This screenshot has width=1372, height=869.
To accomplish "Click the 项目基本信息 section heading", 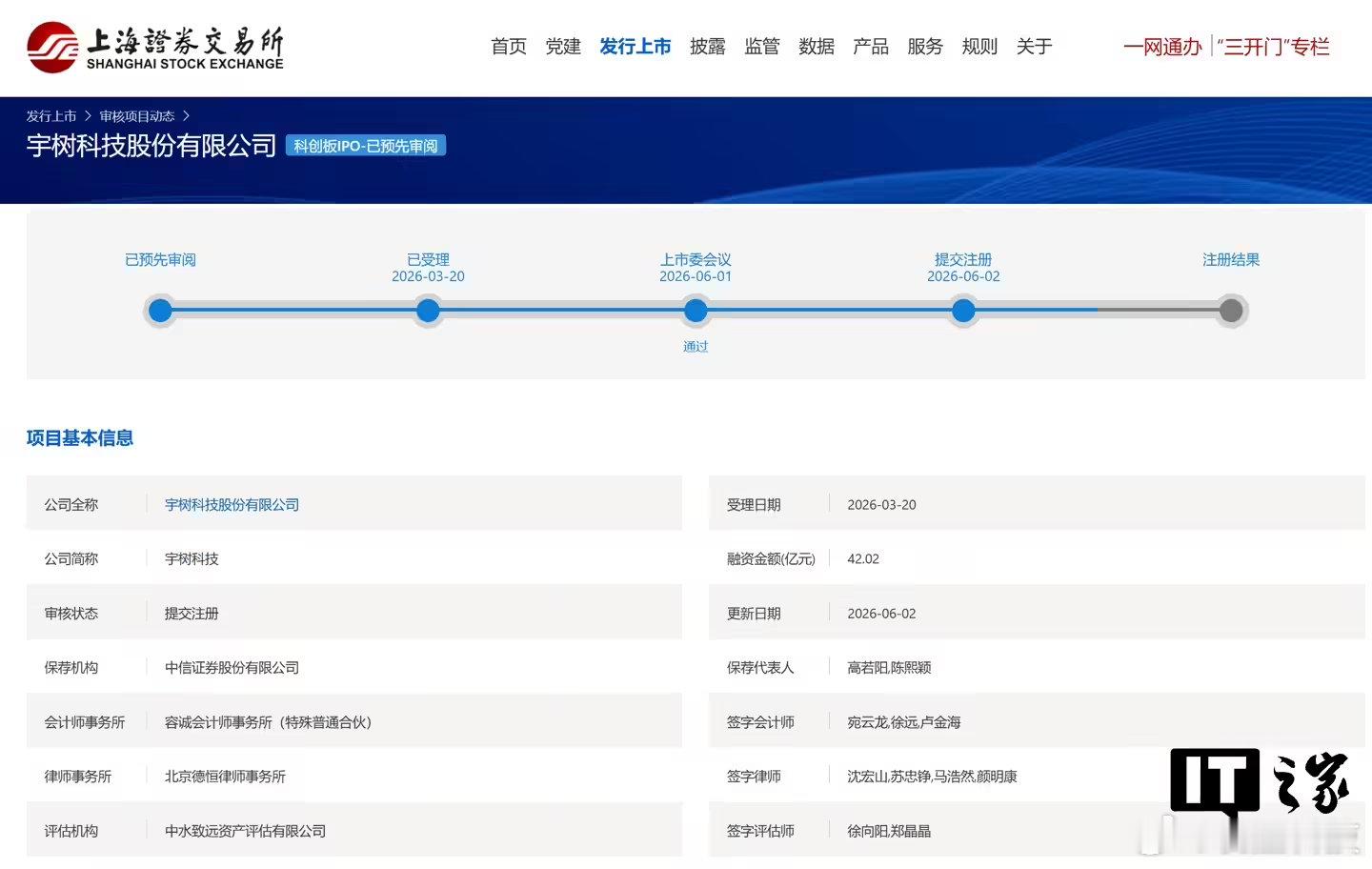I will [x=80, y=438].
